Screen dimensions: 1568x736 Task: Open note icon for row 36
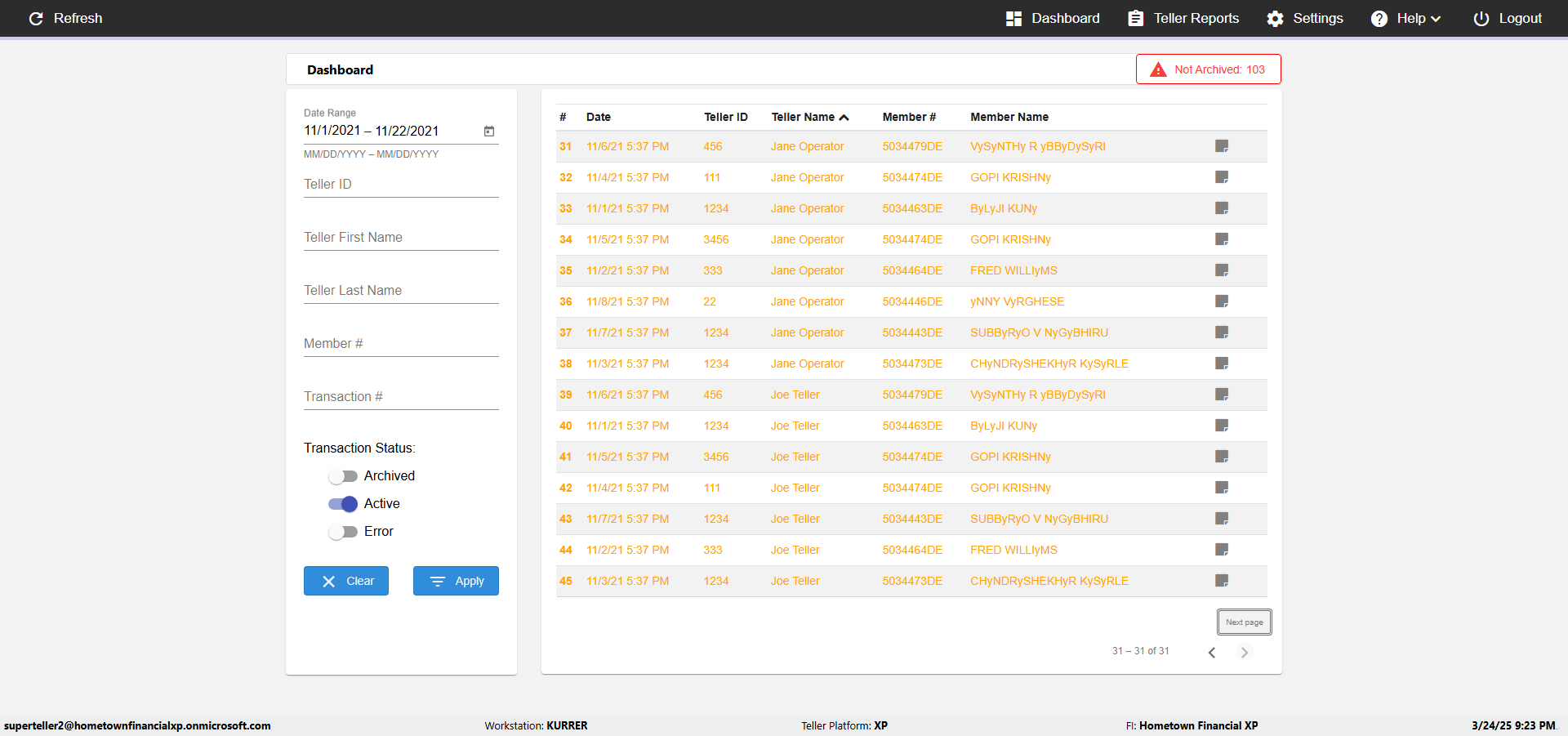coord(1222,301)
